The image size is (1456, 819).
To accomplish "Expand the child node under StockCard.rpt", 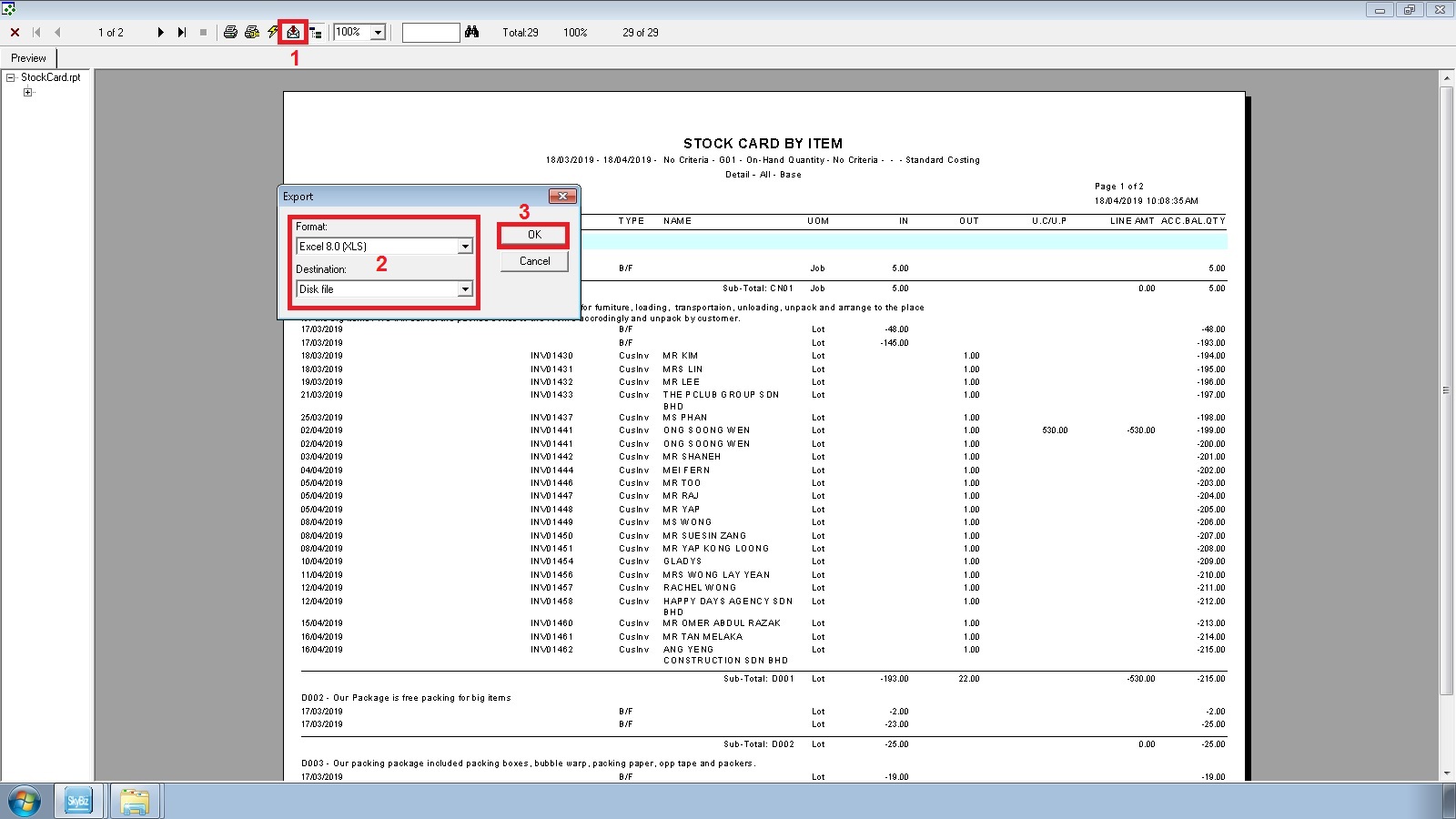I will click(x=27, y=92).
